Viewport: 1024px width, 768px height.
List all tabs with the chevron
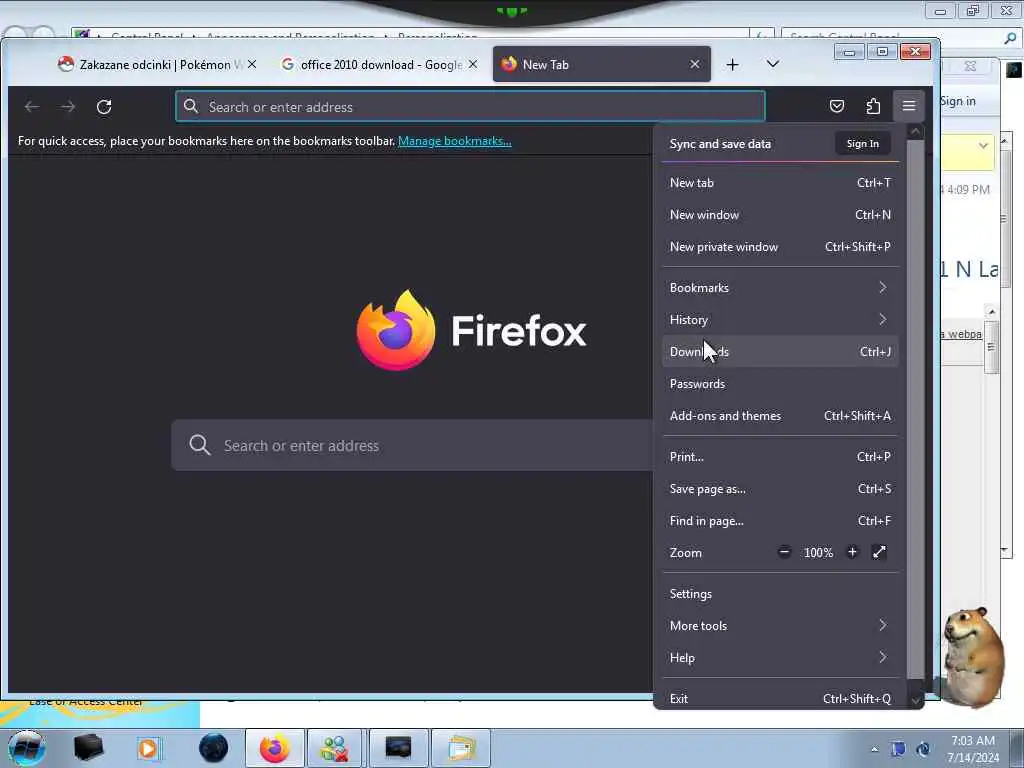773,64
